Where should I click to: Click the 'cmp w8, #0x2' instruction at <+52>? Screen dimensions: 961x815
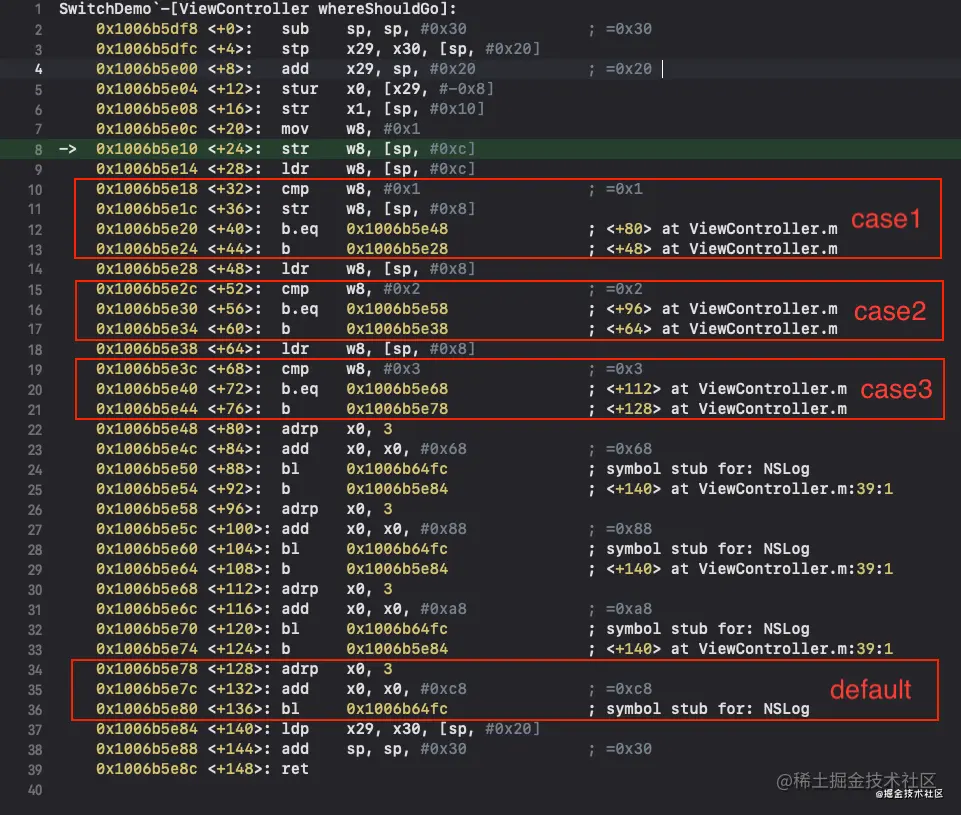[x=351, y=289]
